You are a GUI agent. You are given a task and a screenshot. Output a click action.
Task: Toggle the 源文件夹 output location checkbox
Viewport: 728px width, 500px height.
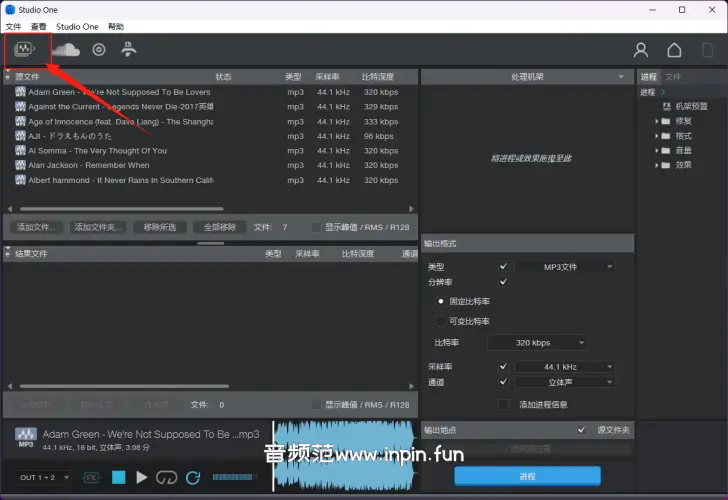581,430
